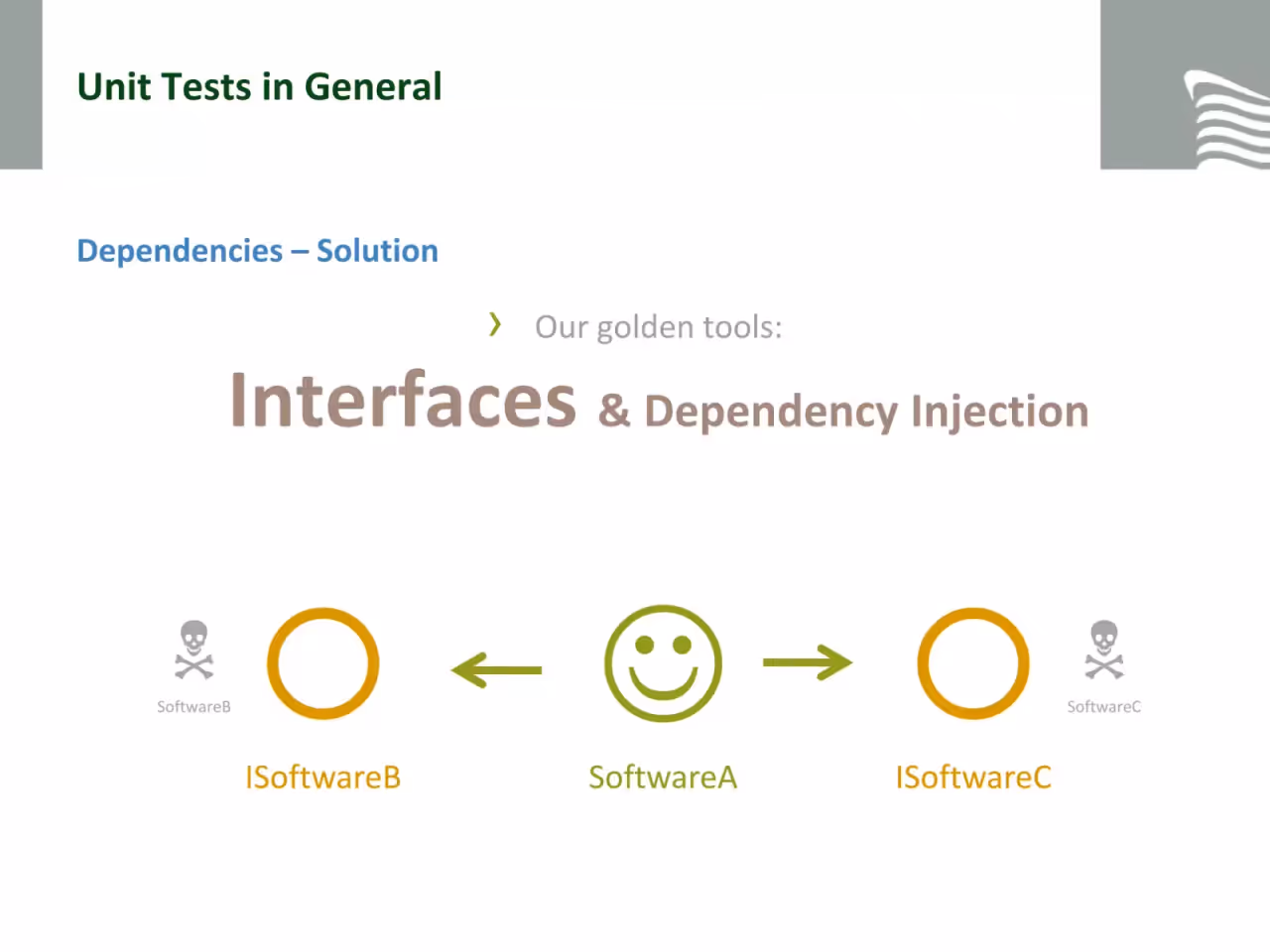Click the 'ISoftwareC' orange label
This screenshot has height=952, width=1270.
click(973, 777)
